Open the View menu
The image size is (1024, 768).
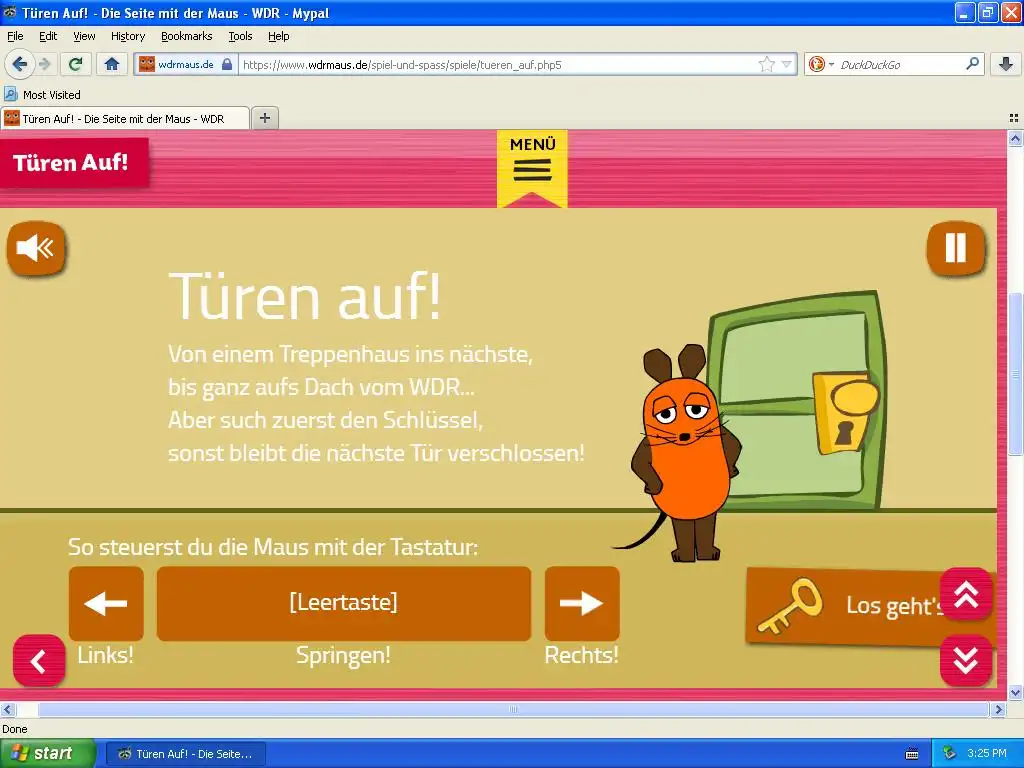tap(84, 36)
